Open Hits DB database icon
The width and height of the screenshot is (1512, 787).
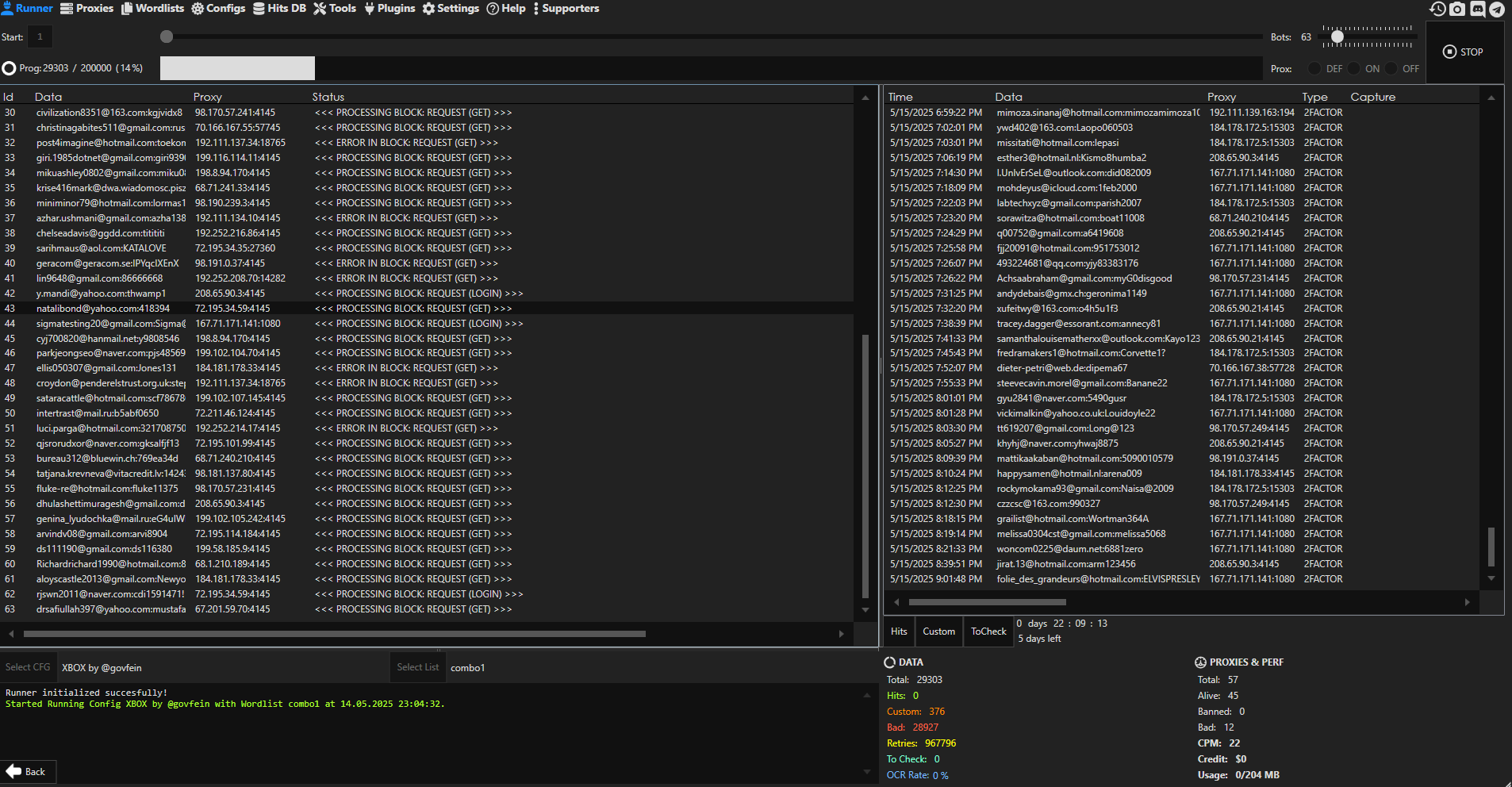point(259,9)
